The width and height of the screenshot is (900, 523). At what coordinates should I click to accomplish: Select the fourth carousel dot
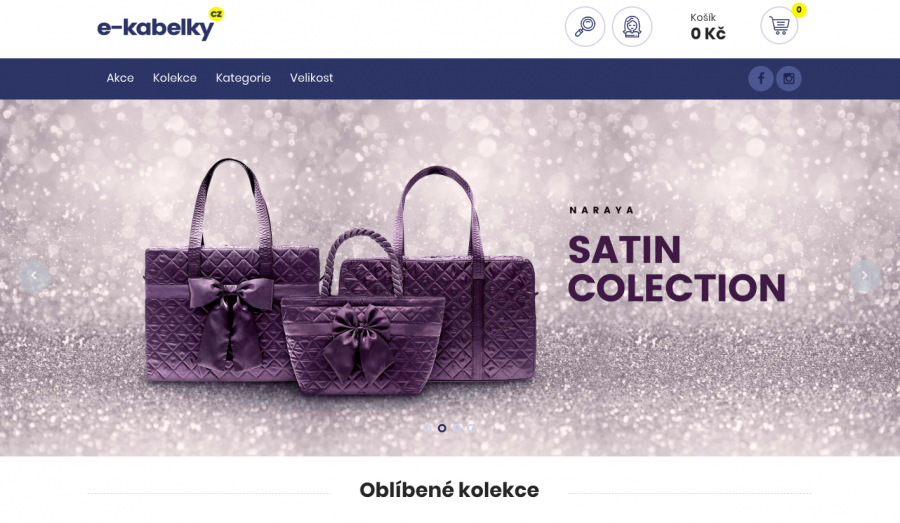pyautogui.click(x=471, y=428)
